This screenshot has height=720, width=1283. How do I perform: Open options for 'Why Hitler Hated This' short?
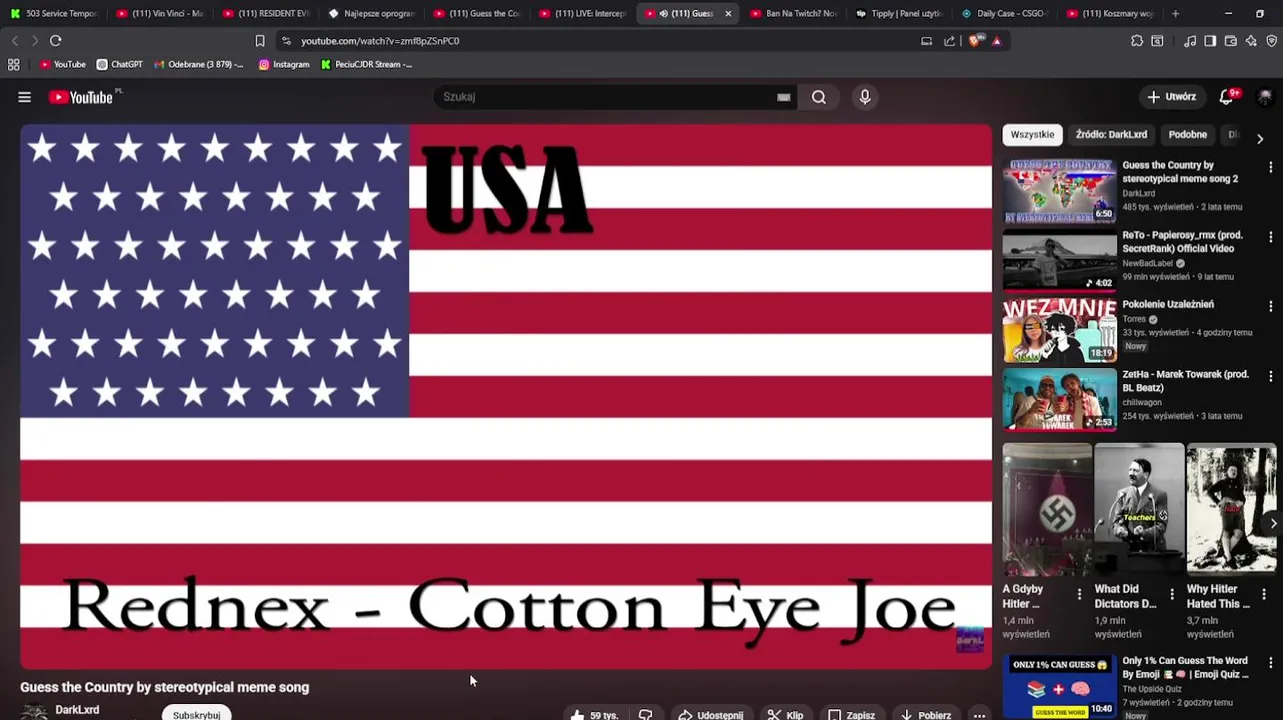(x=1264, y=595)
